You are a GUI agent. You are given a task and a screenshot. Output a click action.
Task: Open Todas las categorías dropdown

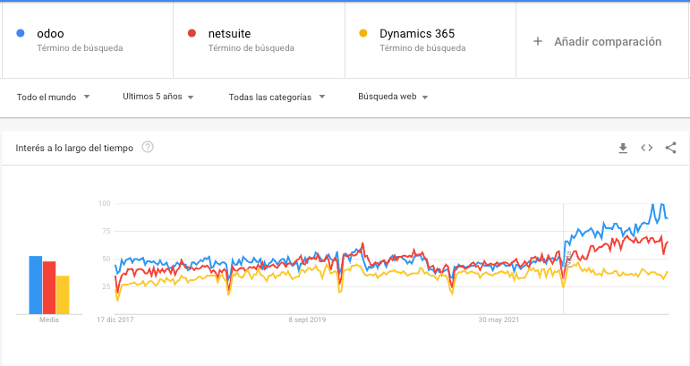tap(277, 97)
